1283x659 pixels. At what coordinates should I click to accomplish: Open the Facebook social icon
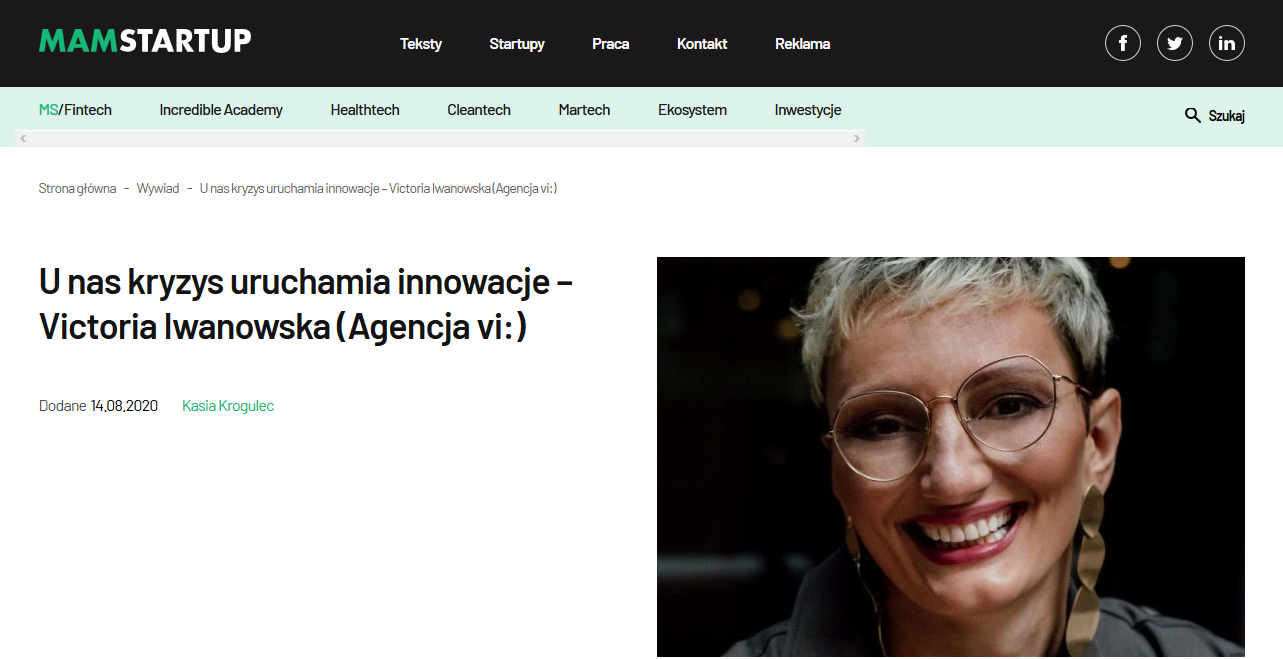pos(1123,43)
